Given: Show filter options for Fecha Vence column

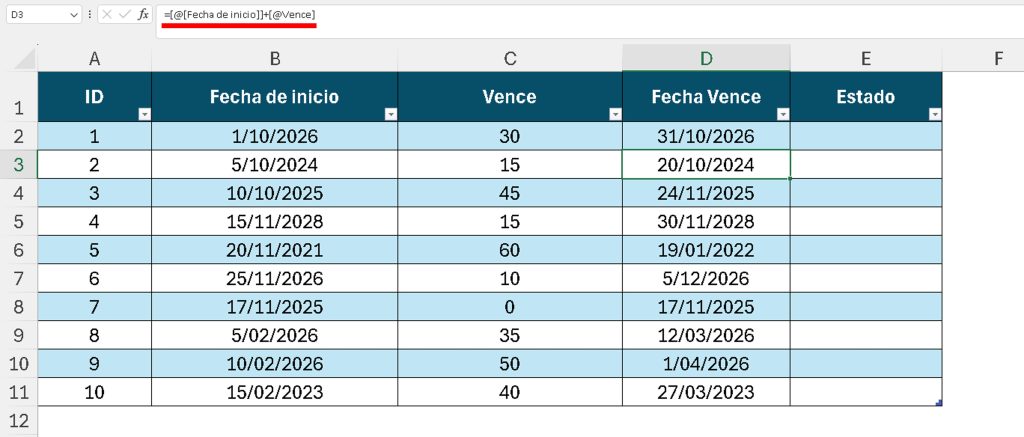Looking at the screenshot, I should pyautogui.click(x=783, y=114).
